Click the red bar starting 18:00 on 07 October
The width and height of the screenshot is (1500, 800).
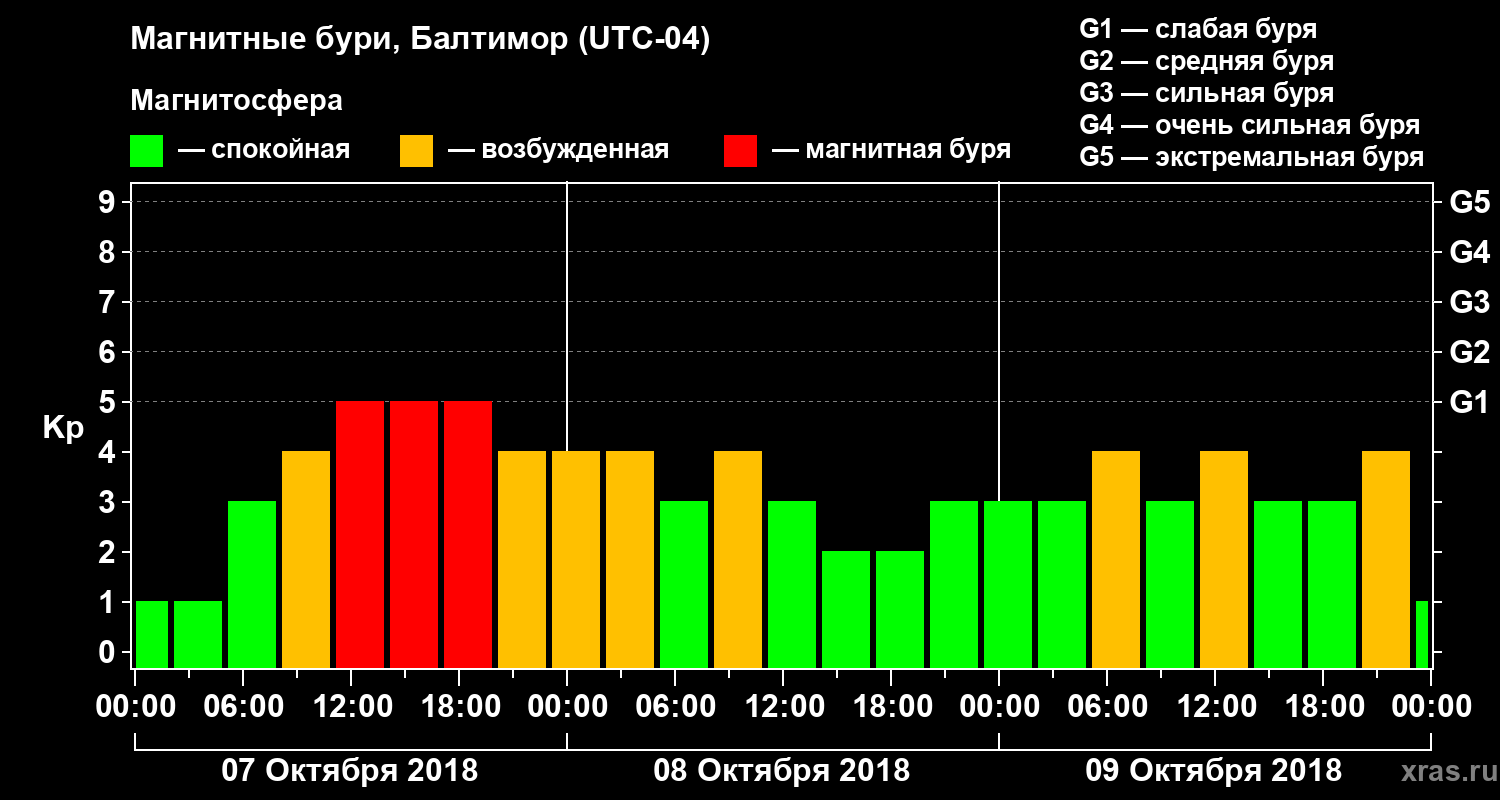(468, 534)
